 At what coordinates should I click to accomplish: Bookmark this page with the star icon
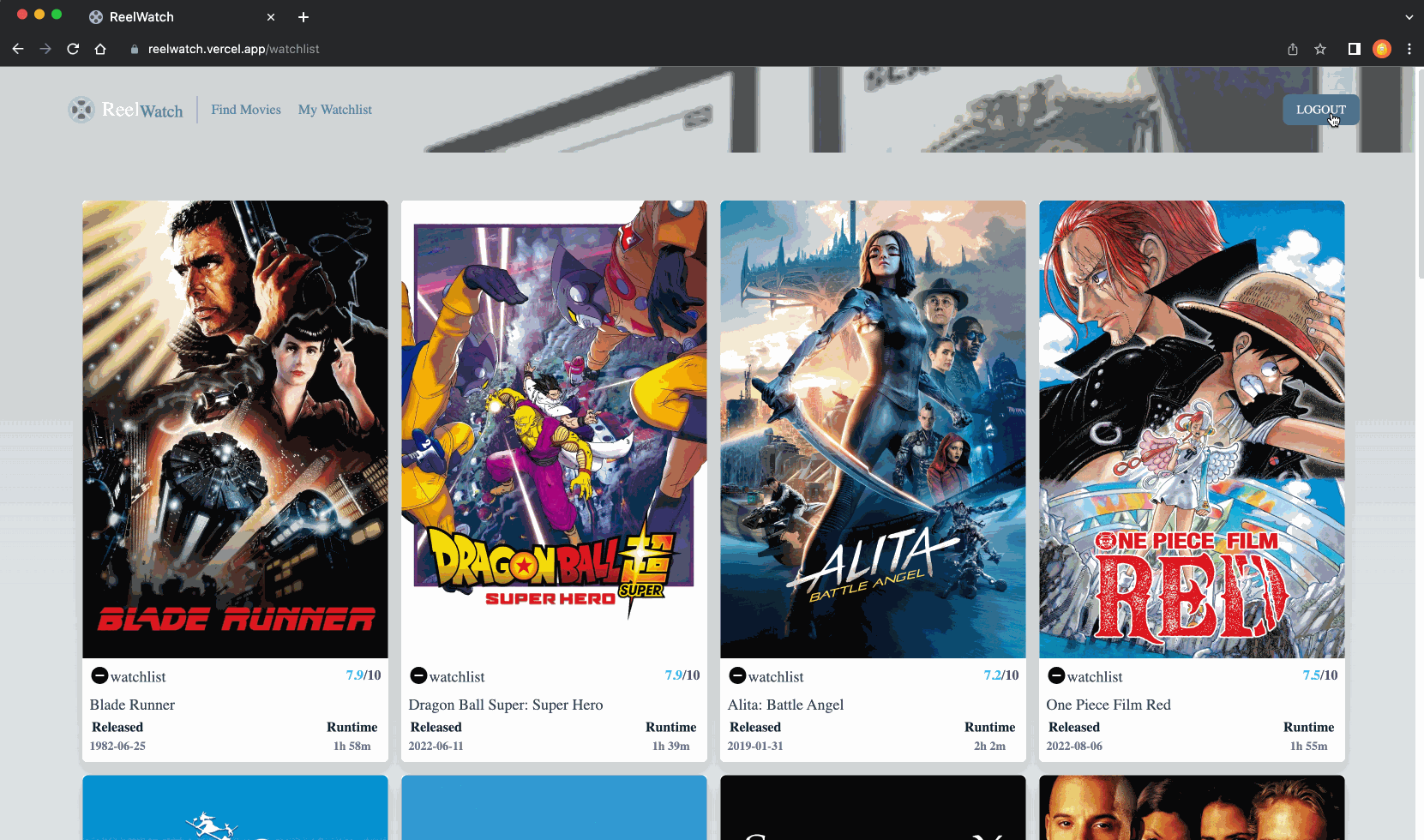[x=1320, y=49]
